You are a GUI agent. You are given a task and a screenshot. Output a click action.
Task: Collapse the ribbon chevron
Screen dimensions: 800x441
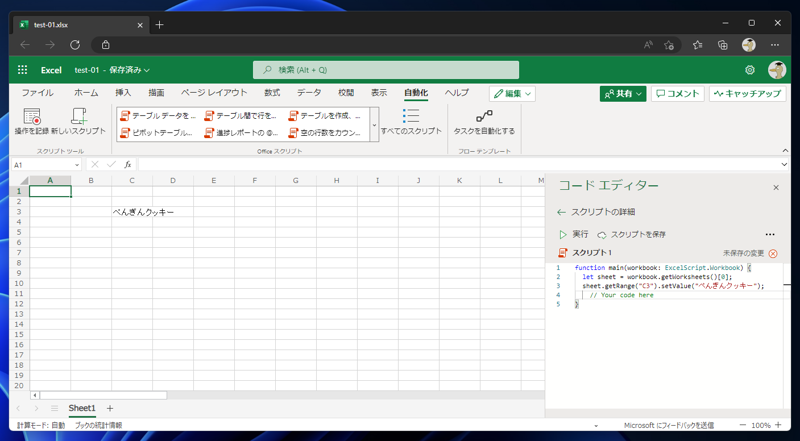tap(785, 151)
